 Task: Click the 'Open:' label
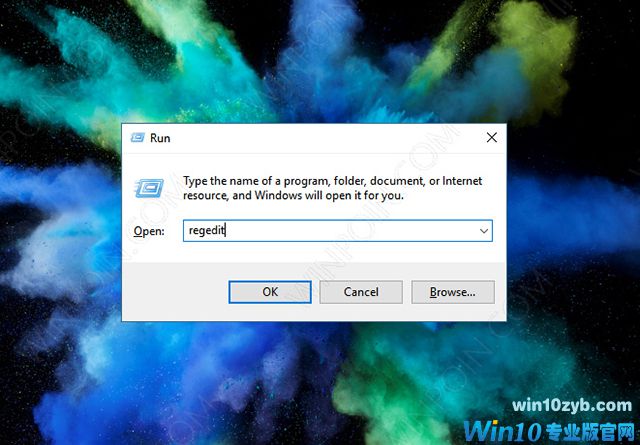(x=149, y=231)
